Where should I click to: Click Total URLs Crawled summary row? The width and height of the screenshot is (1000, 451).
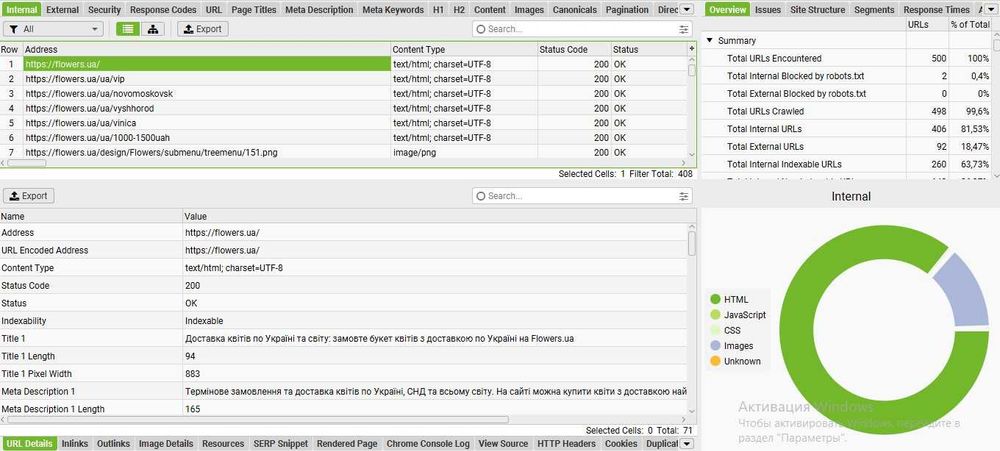847,111
